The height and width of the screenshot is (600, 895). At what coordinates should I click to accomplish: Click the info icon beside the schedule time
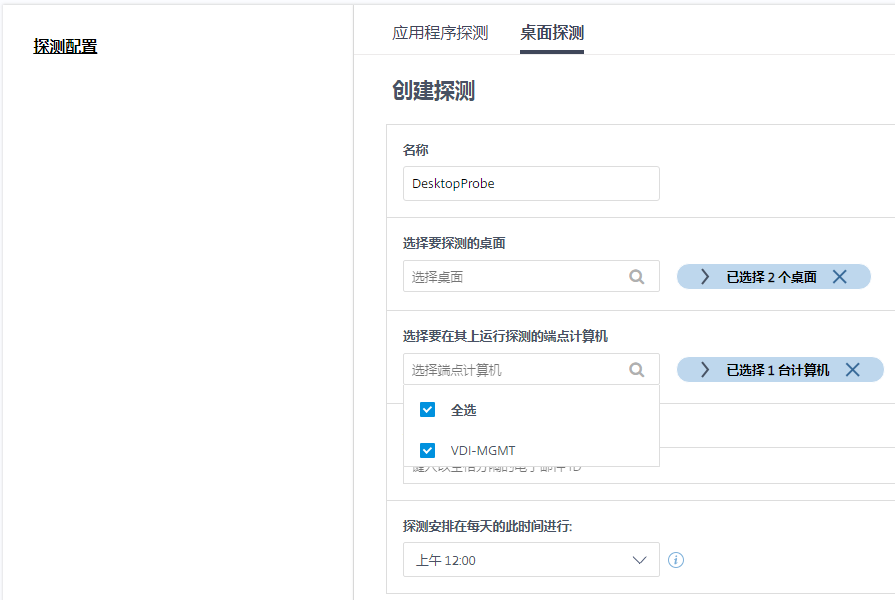(x=676, y=560)
